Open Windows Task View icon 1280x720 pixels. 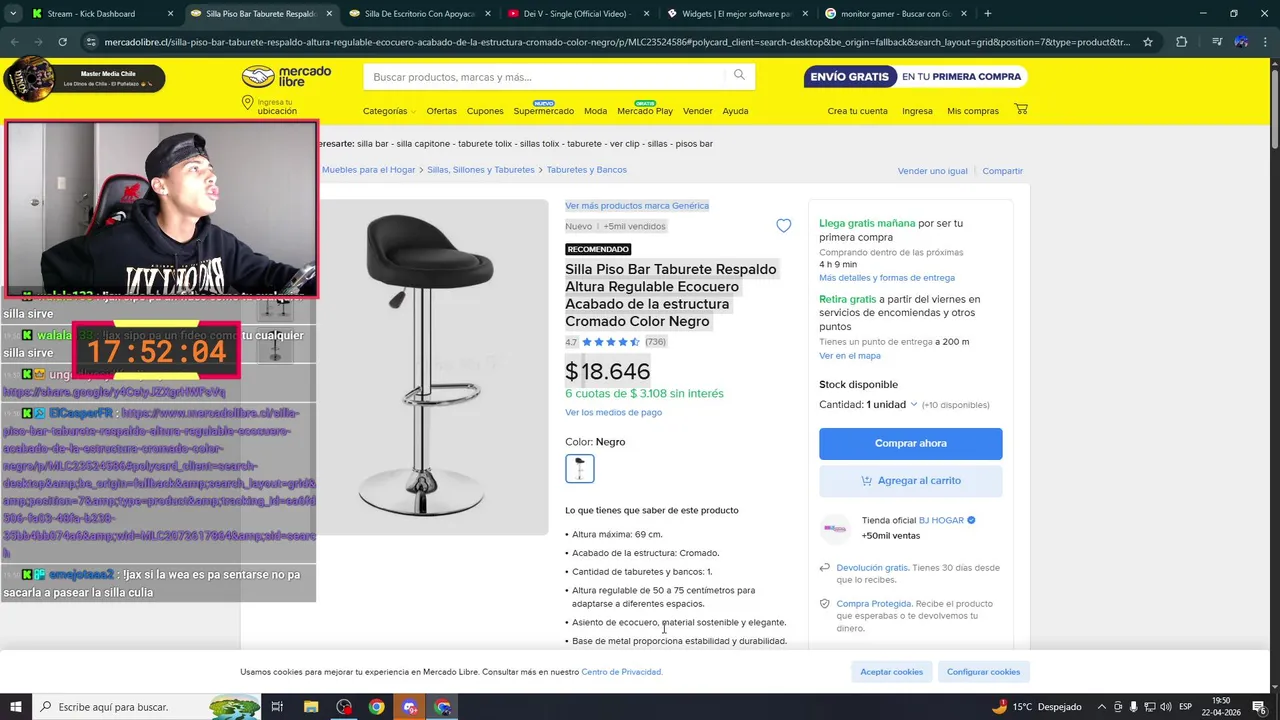click(x=278, y=707)
